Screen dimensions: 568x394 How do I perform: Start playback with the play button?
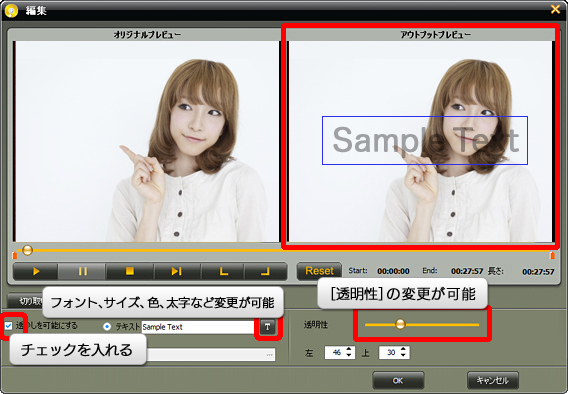[36, 271]
